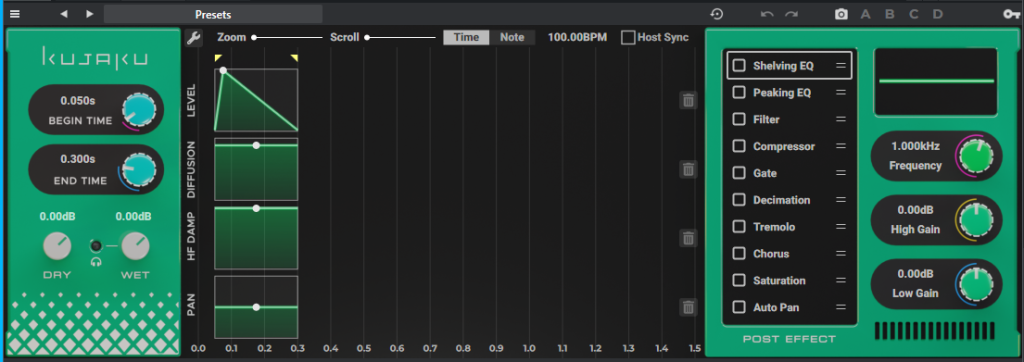Screen dimensions: 1024x362
Task: Switch to Note mode
Action: 512,37
